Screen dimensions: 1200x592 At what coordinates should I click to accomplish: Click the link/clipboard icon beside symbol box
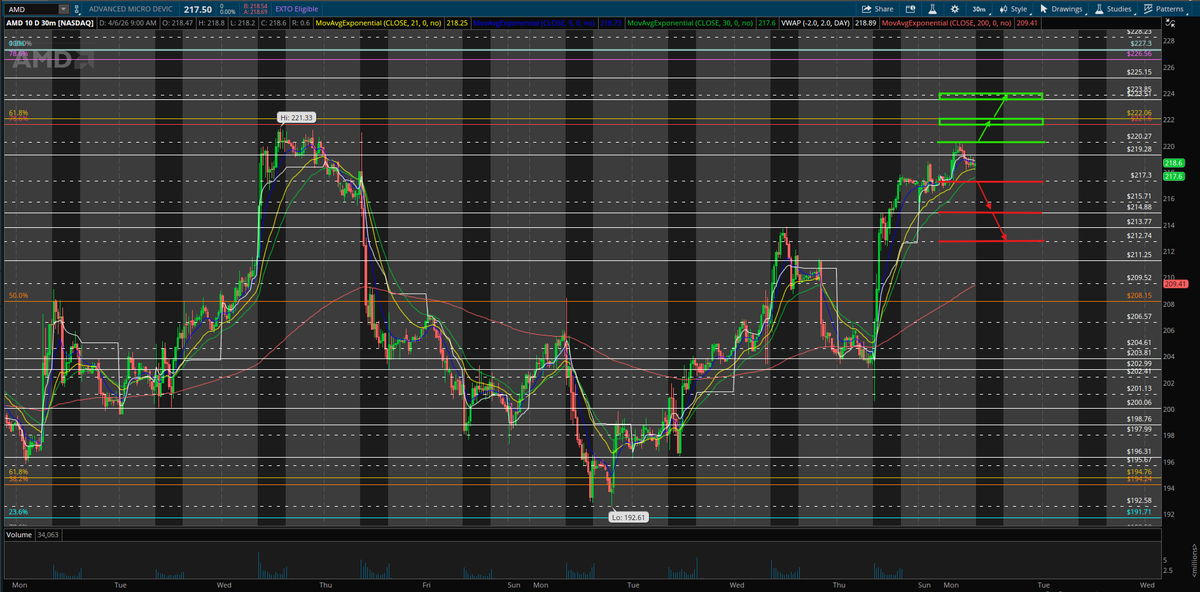click(77, 9)
